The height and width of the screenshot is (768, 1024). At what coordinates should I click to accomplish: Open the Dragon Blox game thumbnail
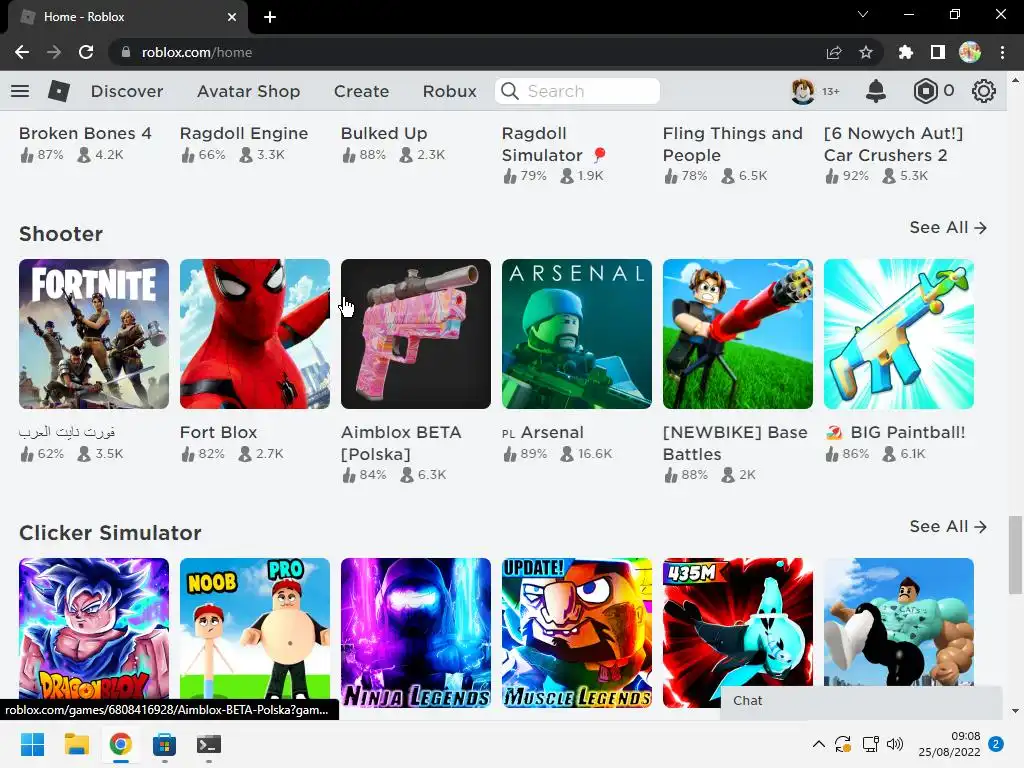94,628
